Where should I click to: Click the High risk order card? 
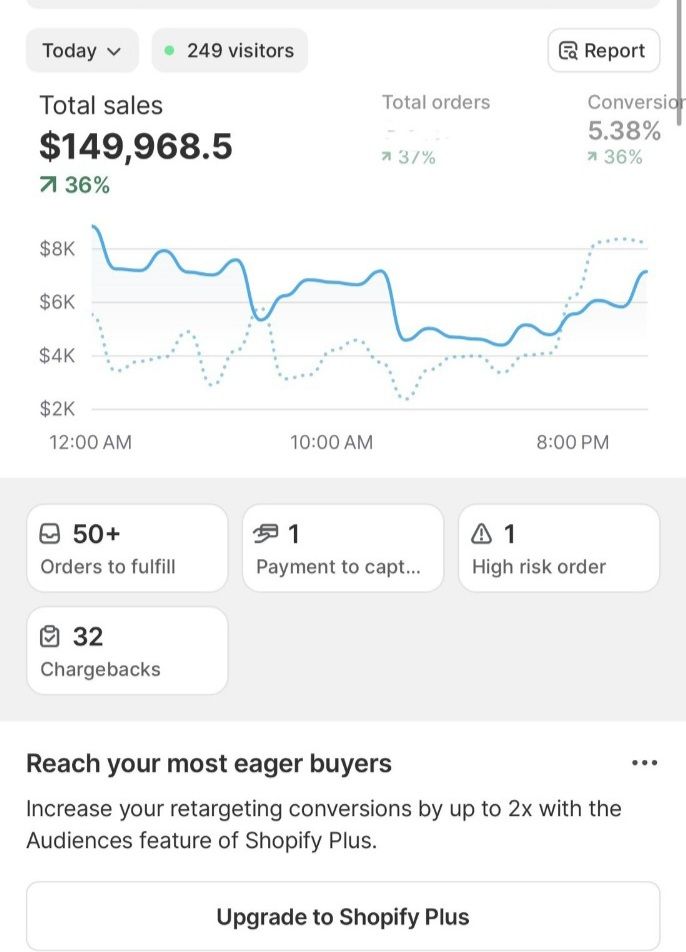point(558,548)
